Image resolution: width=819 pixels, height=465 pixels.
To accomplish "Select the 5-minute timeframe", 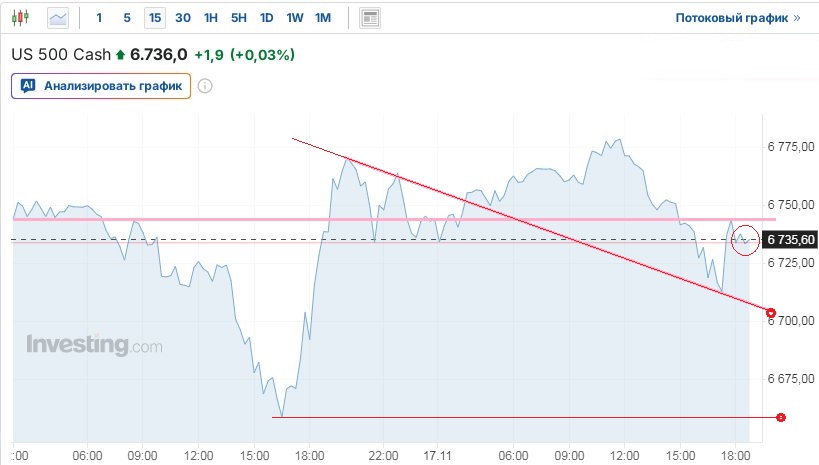I will [x=126, y=18].
